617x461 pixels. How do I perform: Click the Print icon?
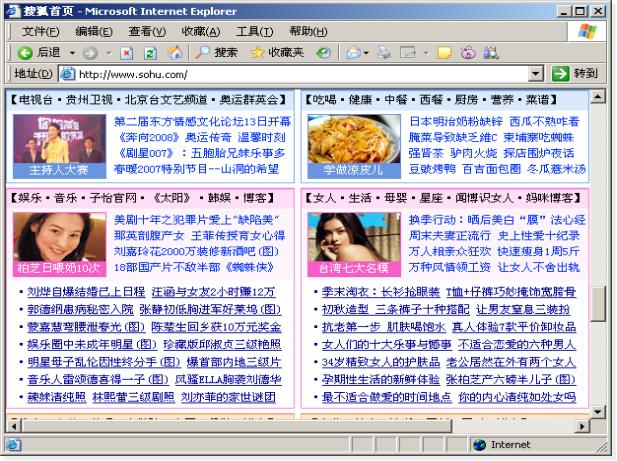384,52
